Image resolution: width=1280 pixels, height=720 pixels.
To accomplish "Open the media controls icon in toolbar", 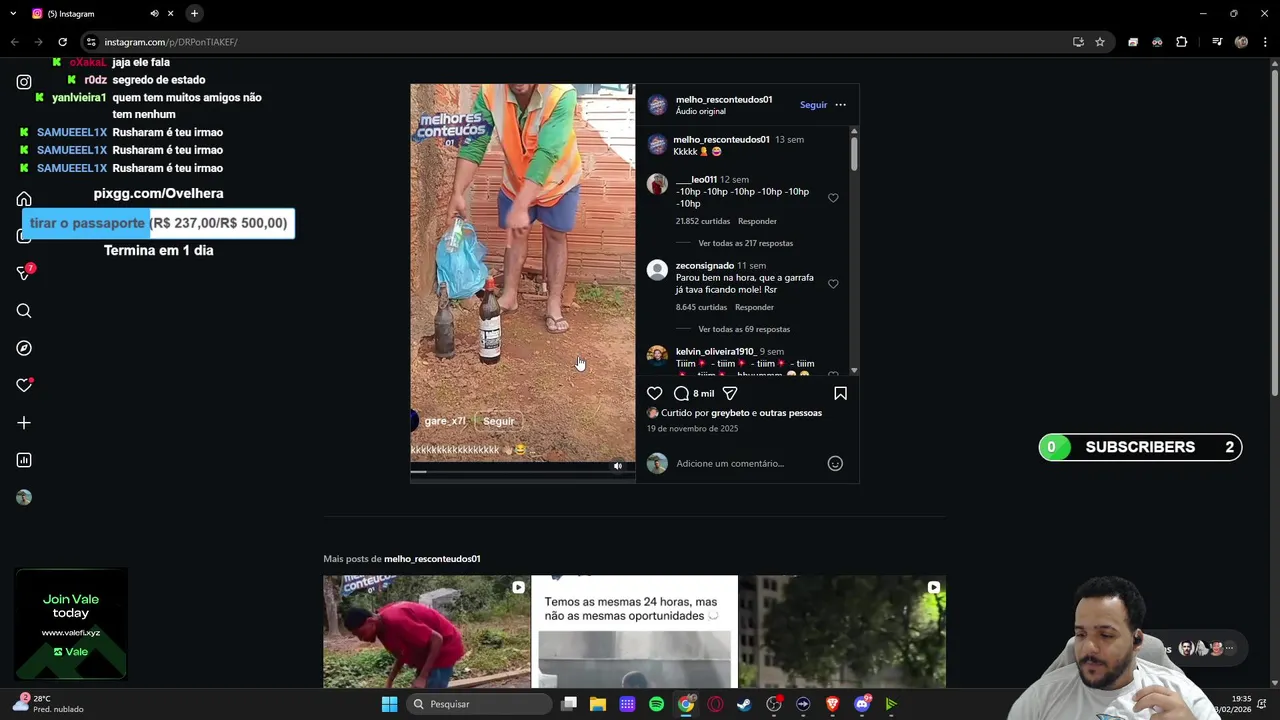I will pyautogui.click(x=1217, y=42).
